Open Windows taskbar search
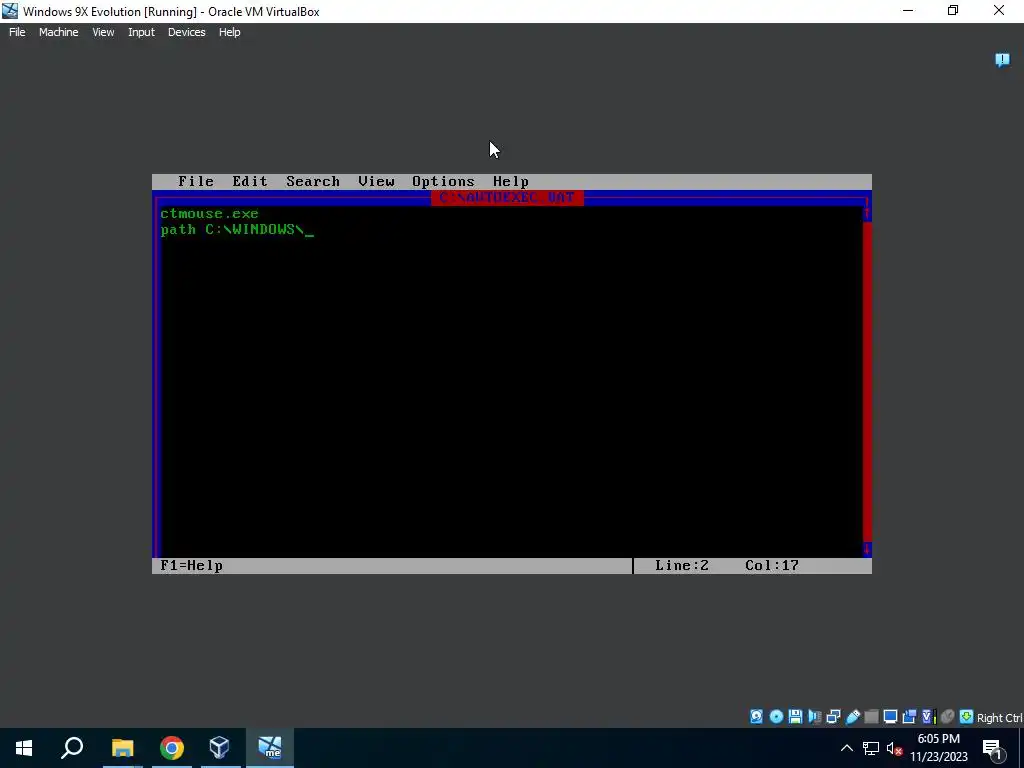The width and height of the screenshot is (1024, 768). coord(72,748)
